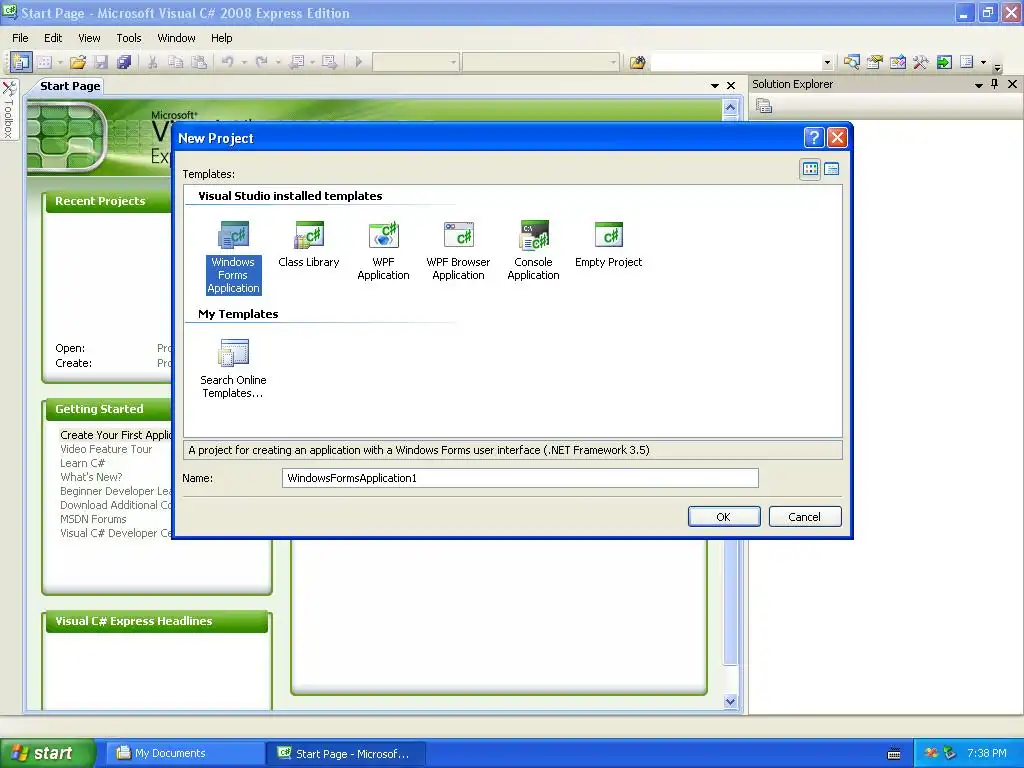Screen dimensions: 1024x768
Task: Open Search Online Templates item
Action: pyautogui.click(x=233, y=368)
